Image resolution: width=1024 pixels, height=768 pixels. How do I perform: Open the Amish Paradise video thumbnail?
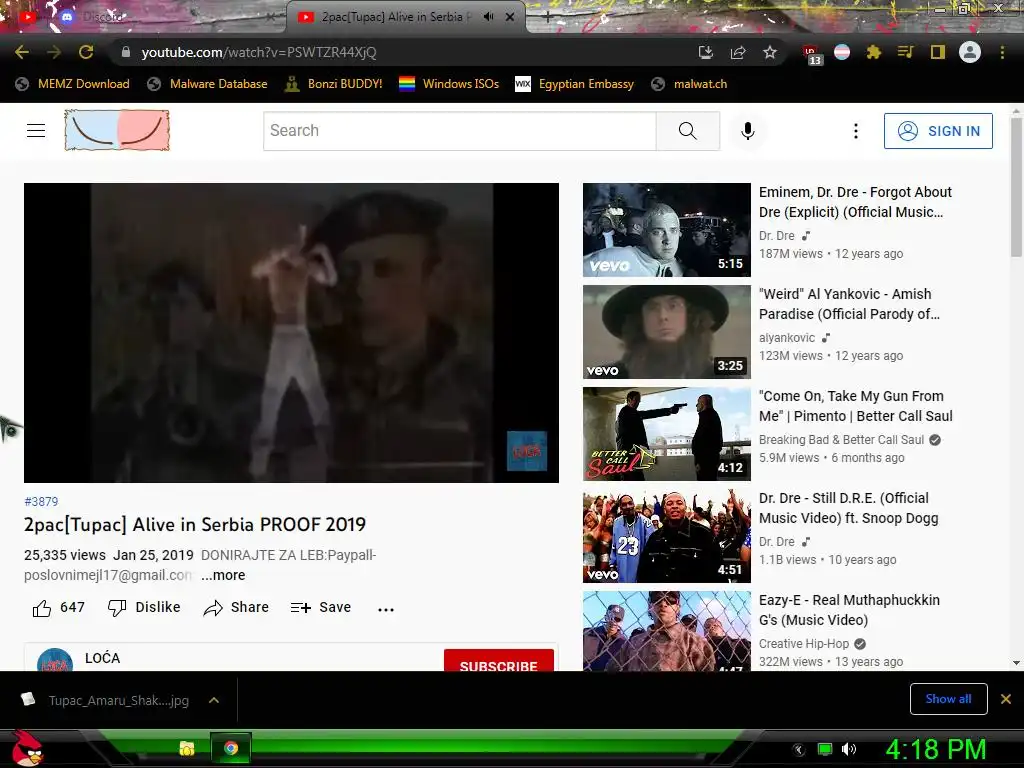667,332
